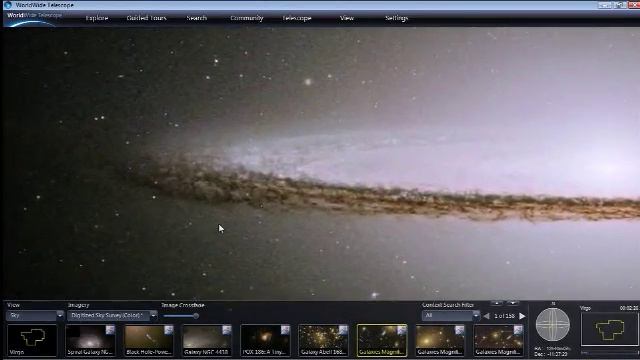The width and height of the screenshot is (640, 360).
Task: Select the Virgo constellation thumbnail
Action: pos(32,340)
